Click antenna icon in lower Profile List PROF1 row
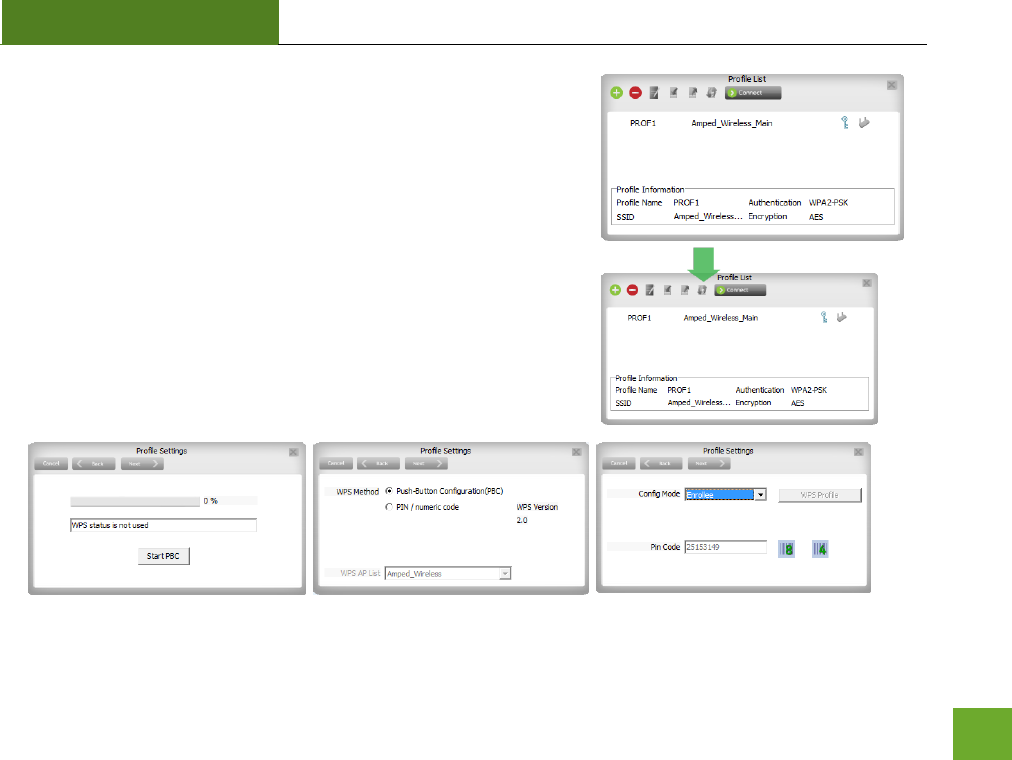Viewport: 1012px width, 760px height. coord(842,317)
